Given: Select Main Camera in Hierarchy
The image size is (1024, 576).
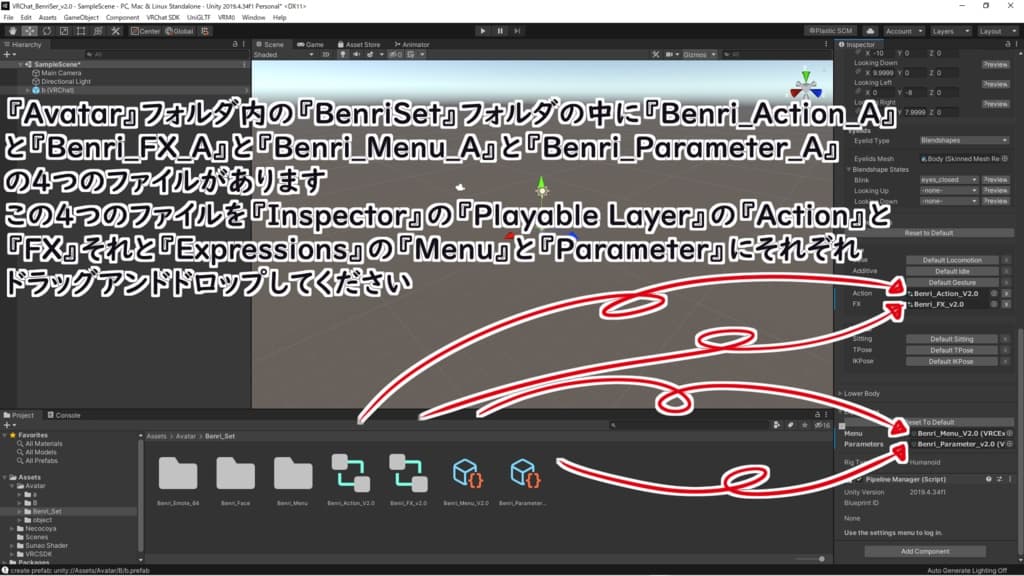Looking at the screenshot, I should [x=61, y=73].
